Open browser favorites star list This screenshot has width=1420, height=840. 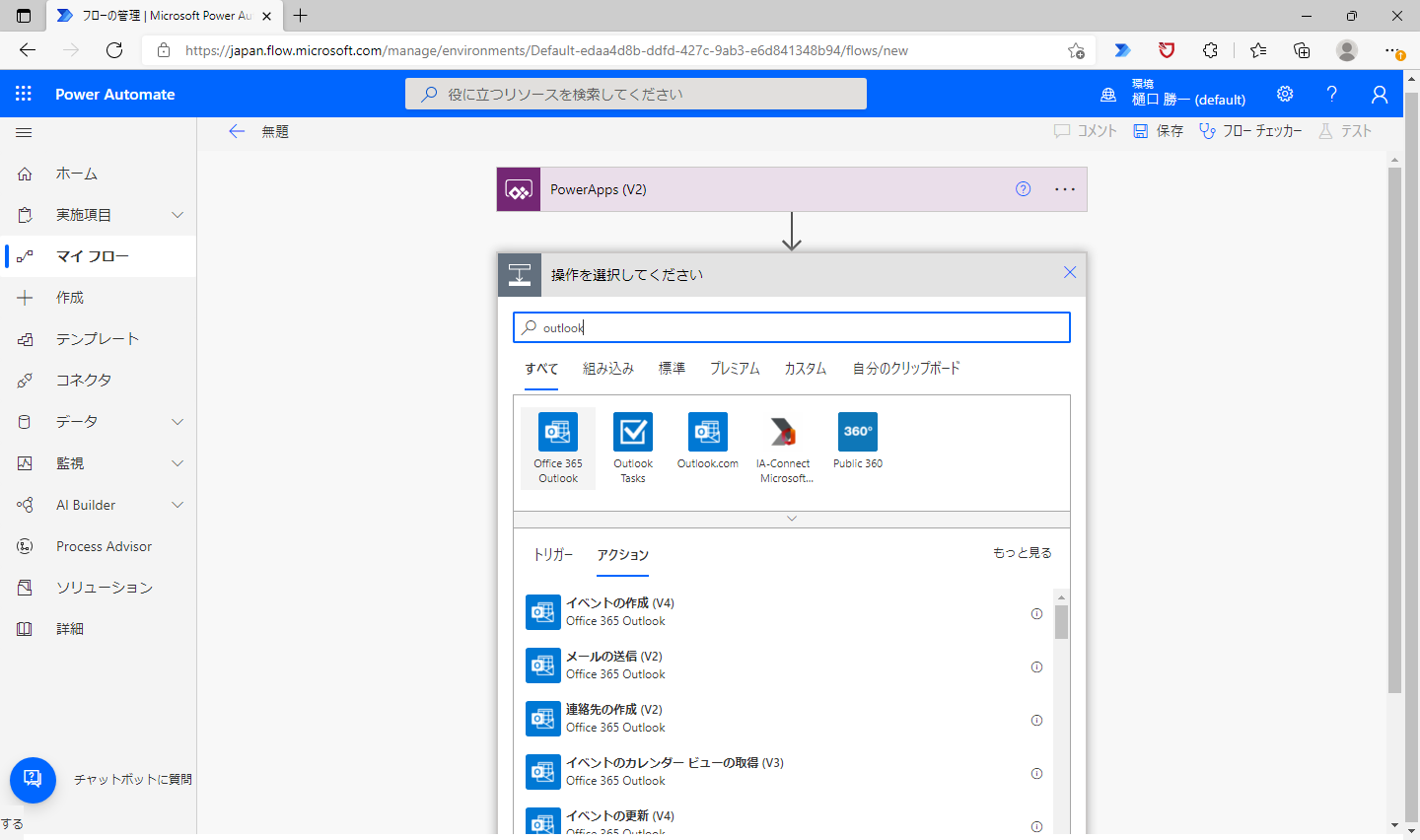(x=1258, y=50)
